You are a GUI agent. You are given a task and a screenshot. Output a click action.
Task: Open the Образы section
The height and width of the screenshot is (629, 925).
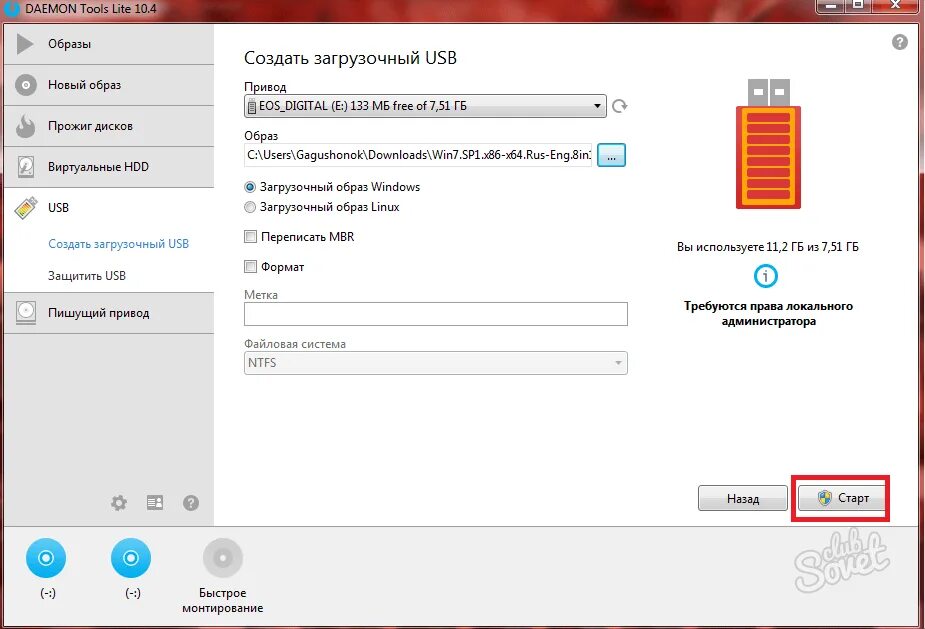(109, 44)
